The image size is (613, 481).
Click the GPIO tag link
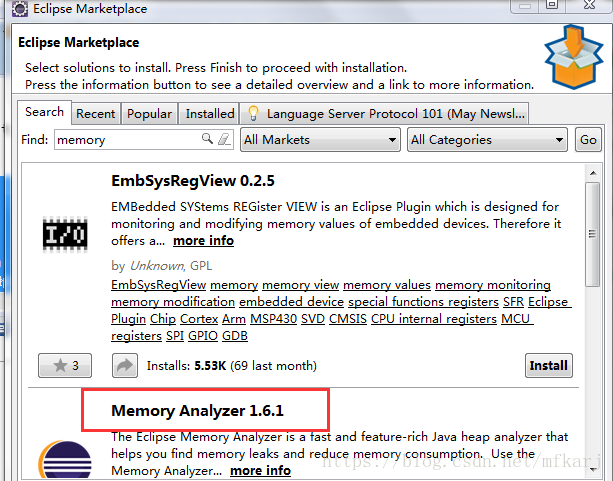203,336
